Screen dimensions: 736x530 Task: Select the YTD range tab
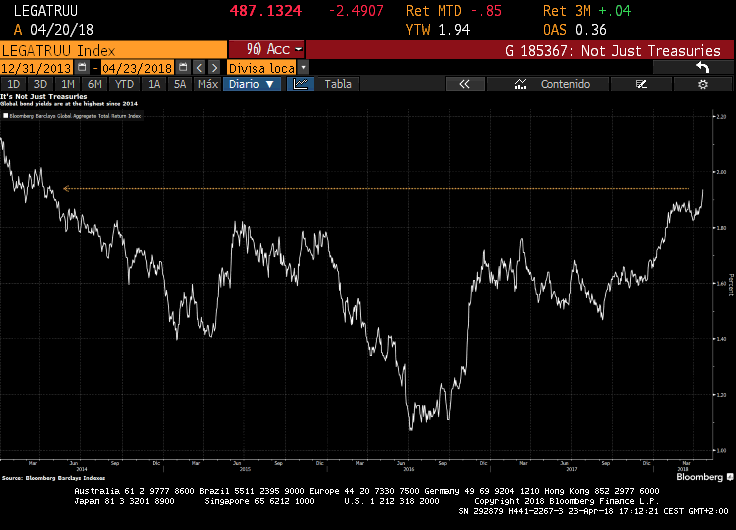click(x=124, y=84)
